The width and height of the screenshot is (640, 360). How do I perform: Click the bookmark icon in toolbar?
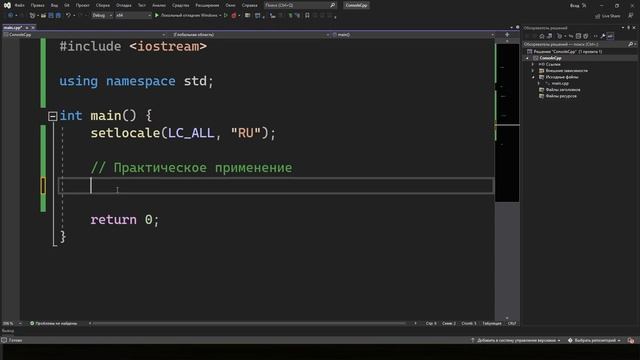307,16
